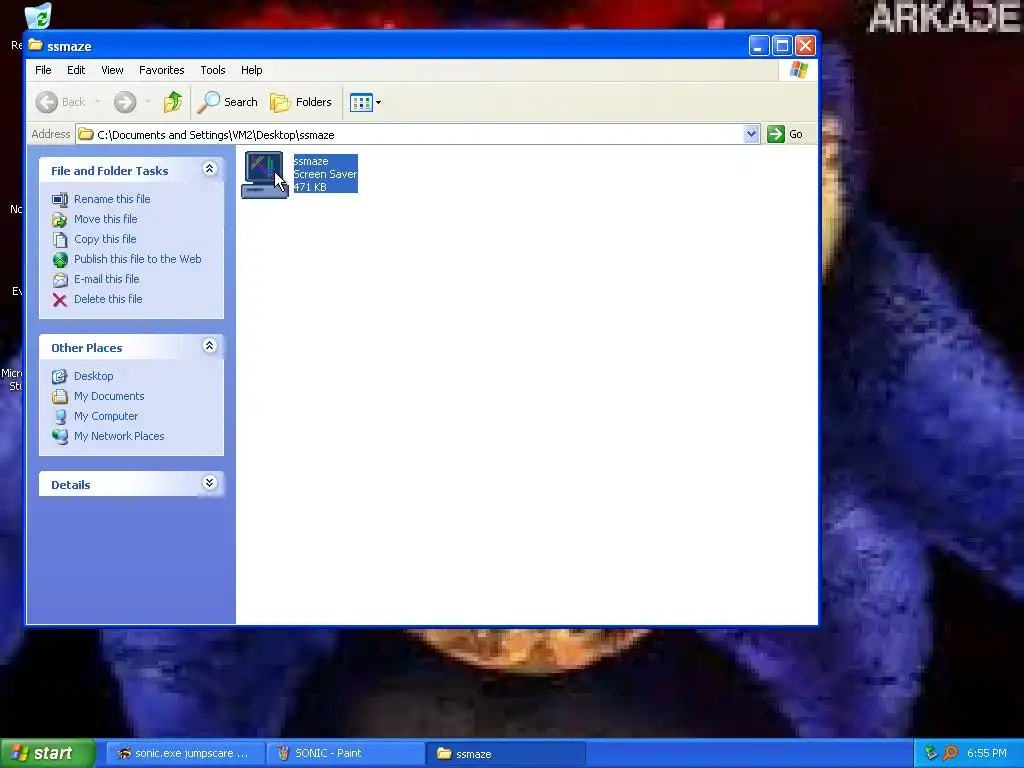Click the Rename this file link
Image resolution: width=1024 pixels, height=768 pixels.
112,199
